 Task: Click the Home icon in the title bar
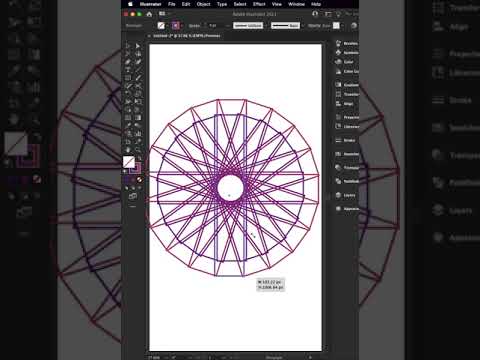[x=149, y=14]
